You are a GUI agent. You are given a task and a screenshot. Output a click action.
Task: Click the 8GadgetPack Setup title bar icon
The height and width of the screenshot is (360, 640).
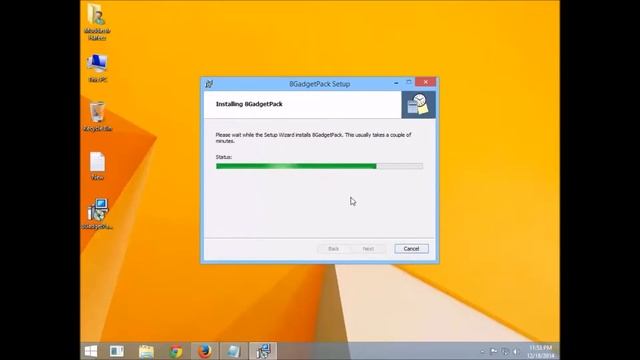(209, 84)
